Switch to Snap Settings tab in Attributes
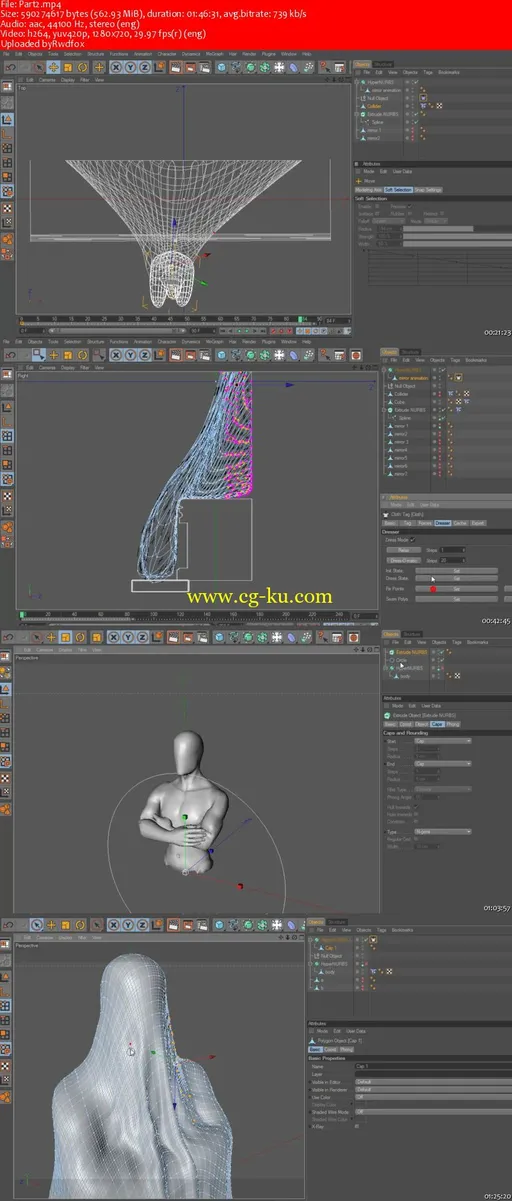 point(428,190)
